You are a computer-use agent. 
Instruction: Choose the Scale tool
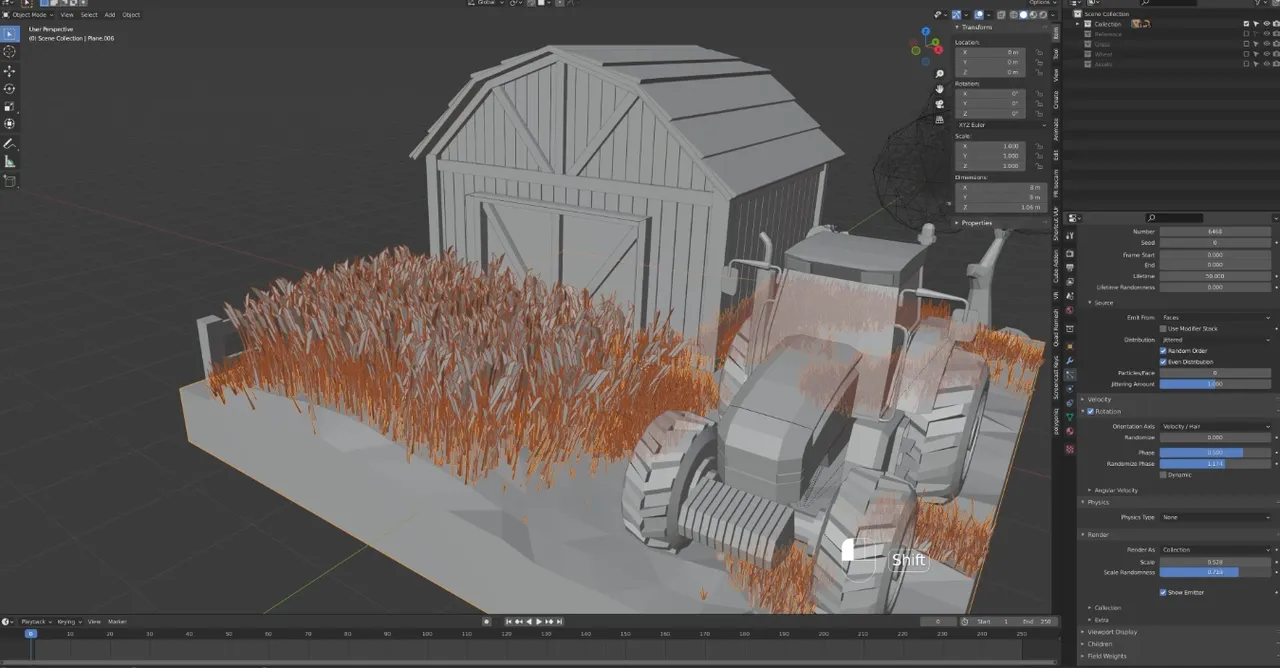(x=10, y=106)
